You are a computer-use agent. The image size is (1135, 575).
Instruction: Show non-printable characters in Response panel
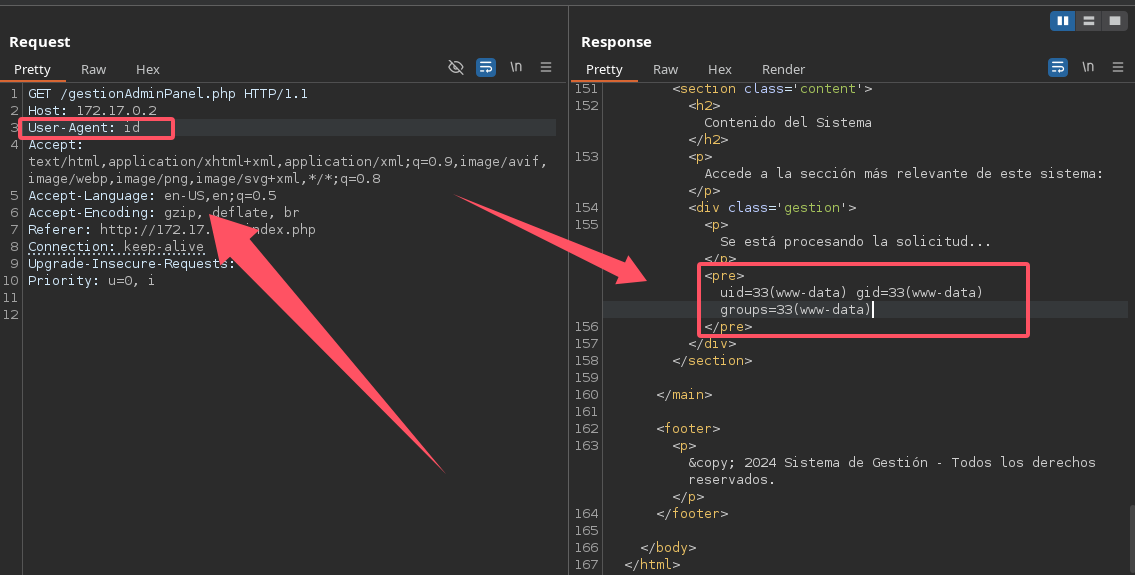(x=1088, y=67)
